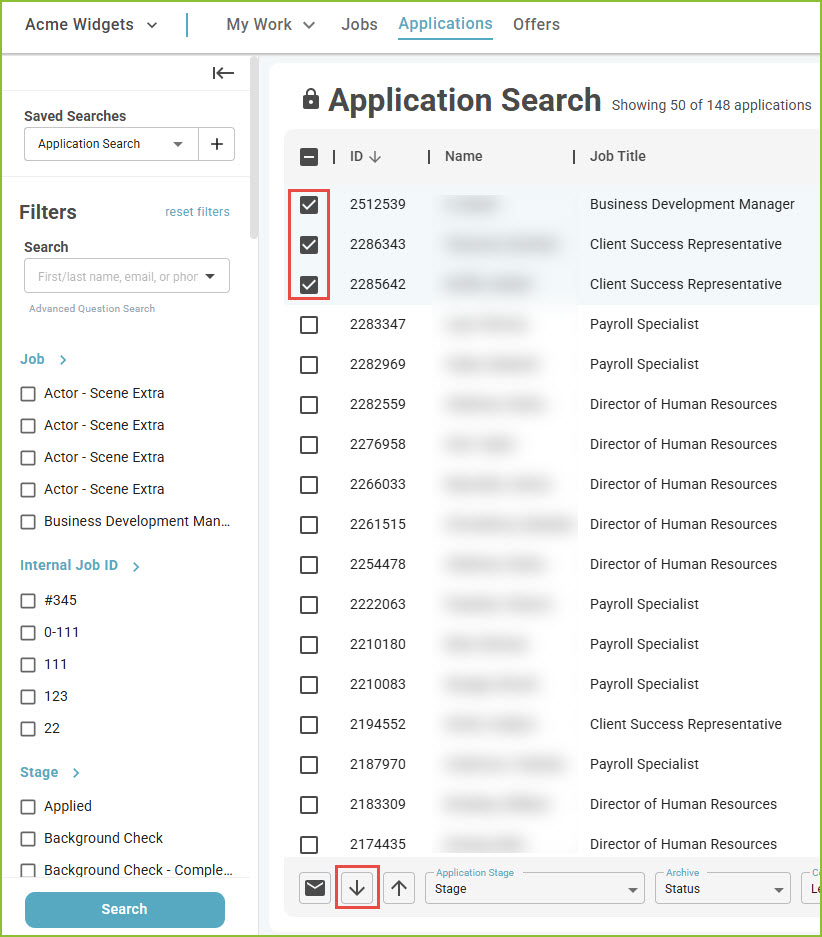Viewport: 822px width, 937px height.
Task: Uncheck application 2286343 row checkbox
Action: click(x=309, y=245)
